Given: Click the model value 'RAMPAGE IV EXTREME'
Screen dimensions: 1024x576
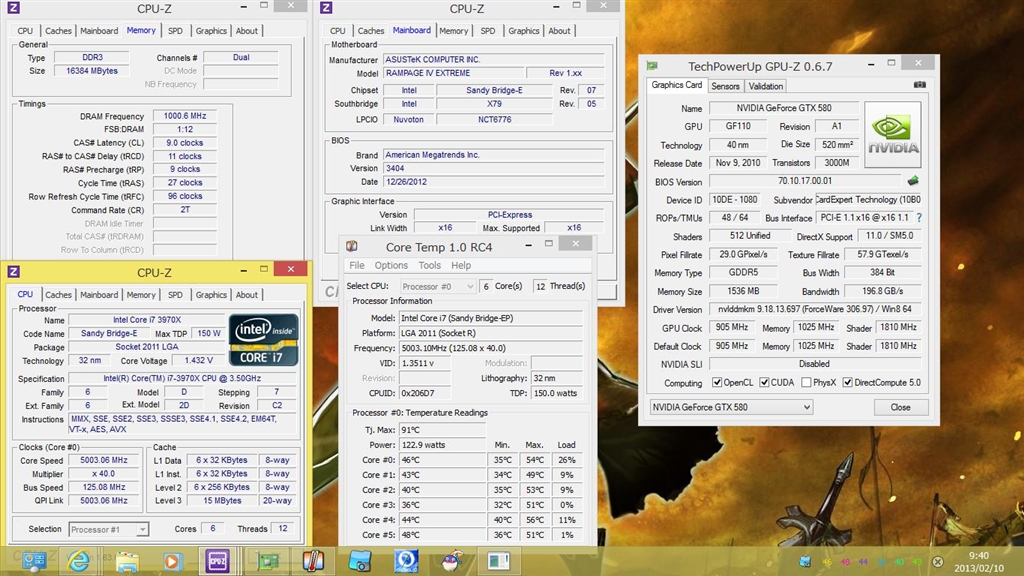Looking at the screenshot, I should (x=453, y=73).
